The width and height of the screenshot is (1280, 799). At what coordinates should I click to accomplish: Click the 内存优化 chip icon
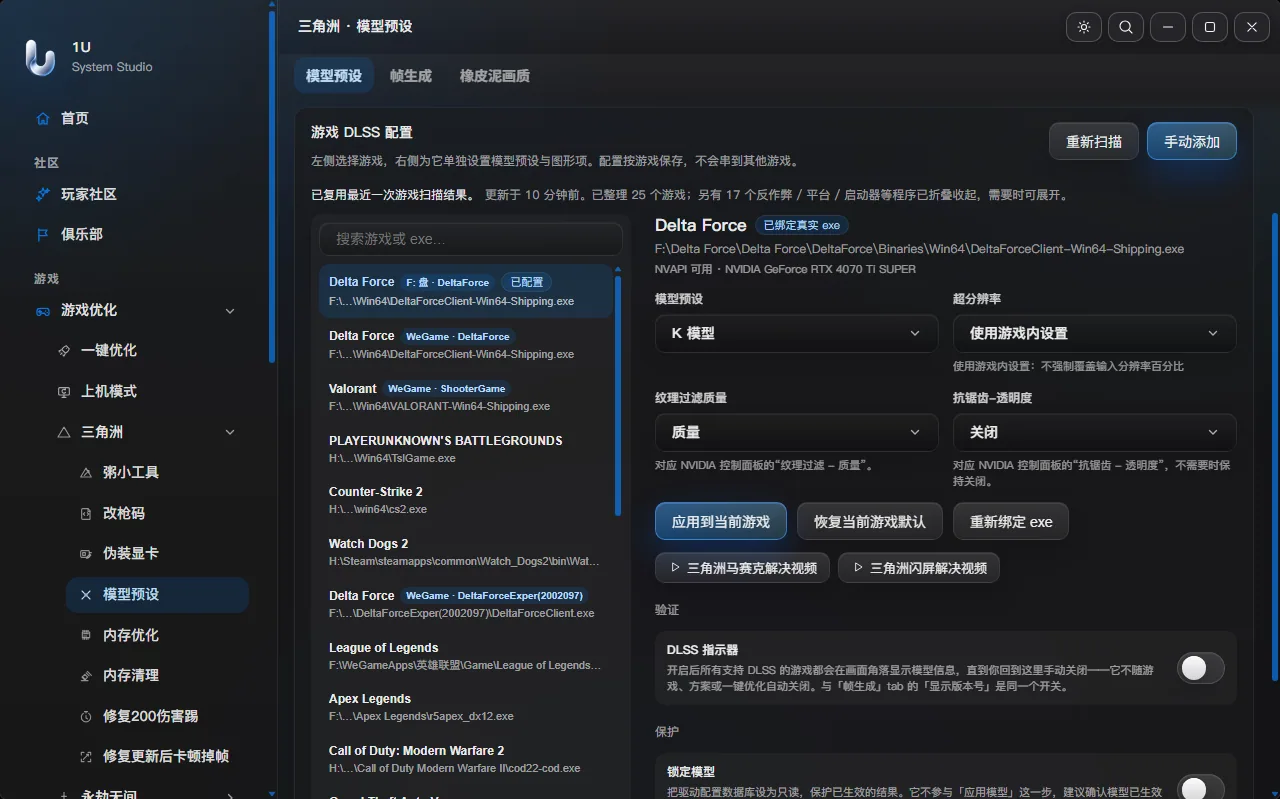[x=85, y=635]
